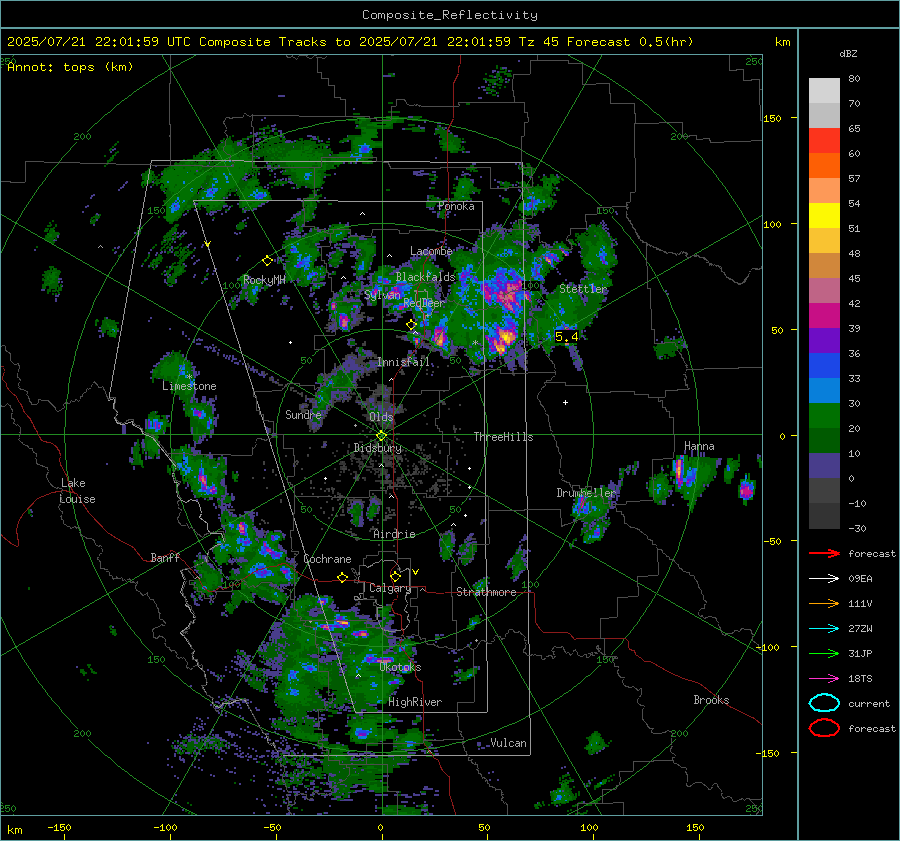Click the Drumheller city label

click(x=586, y=493)
